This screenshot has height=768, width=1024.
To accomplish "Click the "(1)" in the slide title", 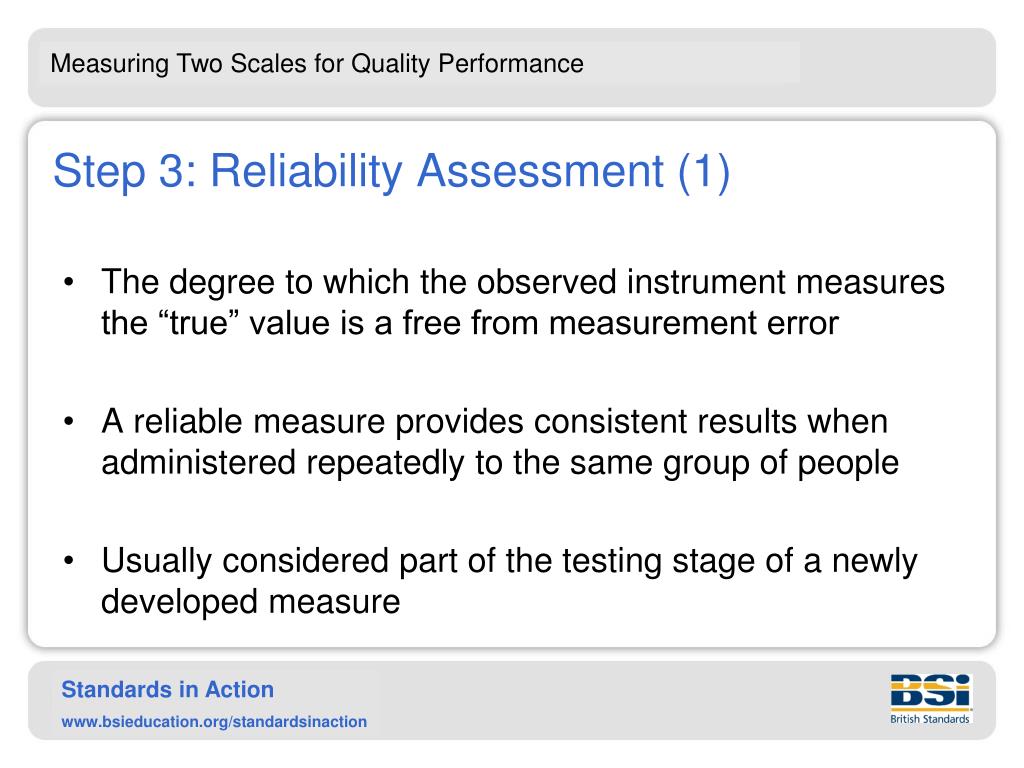I will click(704, 172).
